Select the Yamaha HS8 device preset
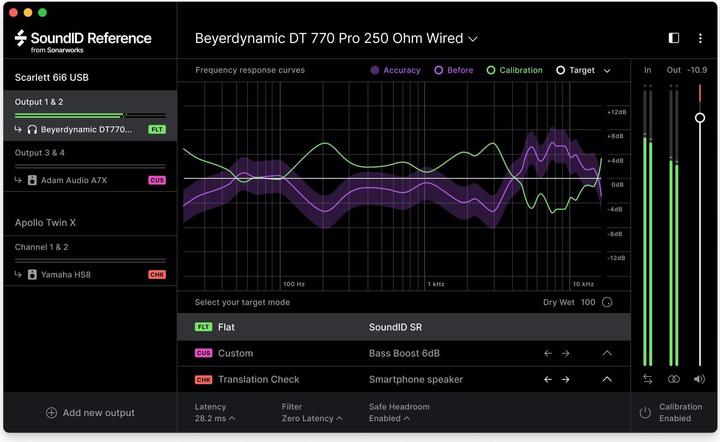This screenshot has height=442, width=720. [x=66, y=274]
